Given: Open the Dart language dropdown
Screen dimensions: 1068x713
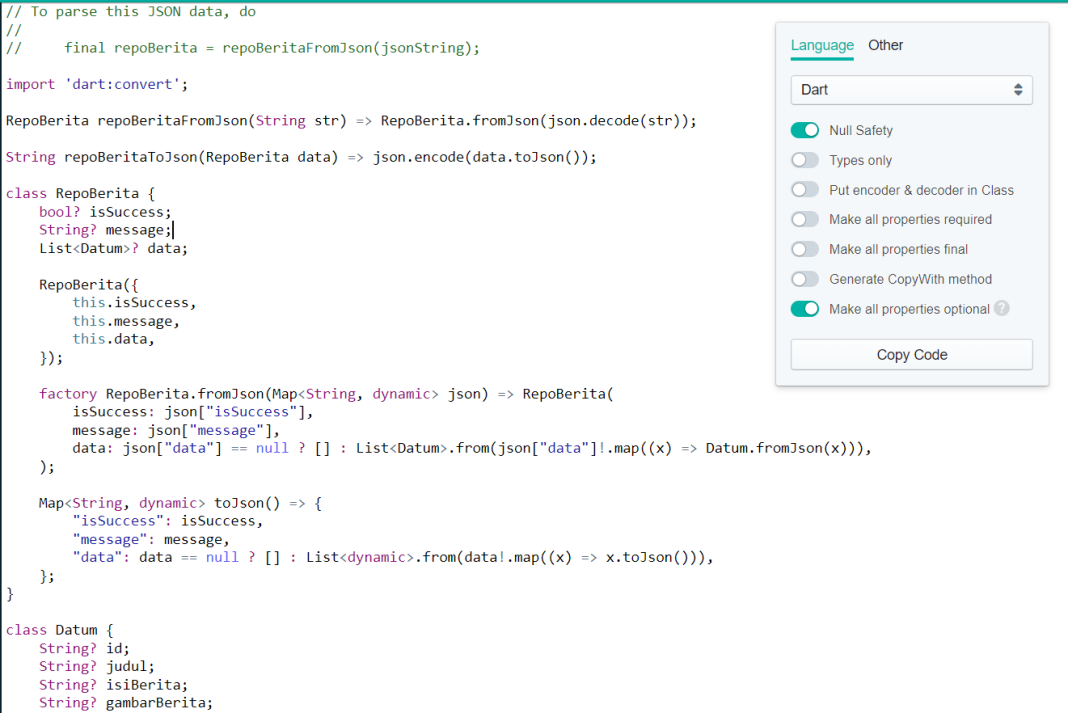Looking at the screenshot, I should (x=910, y=90).
